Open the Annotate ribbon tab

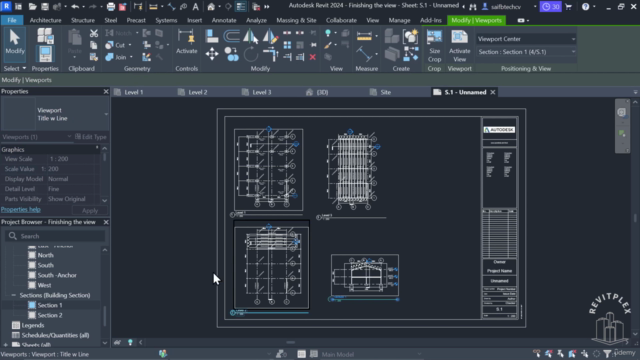pos(224,20)
